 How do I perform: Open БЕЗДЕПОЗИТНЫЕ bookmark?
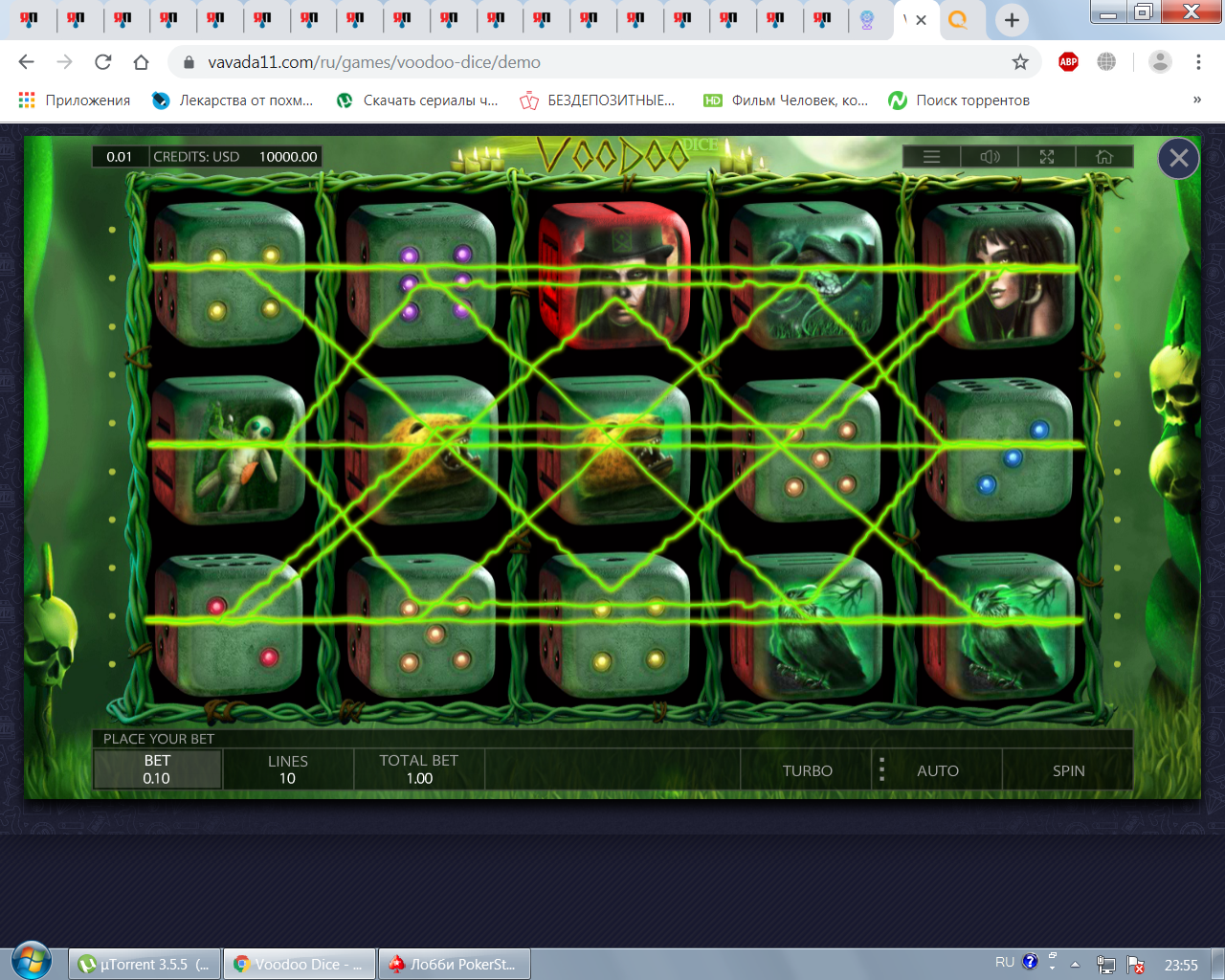coord(597,100)
